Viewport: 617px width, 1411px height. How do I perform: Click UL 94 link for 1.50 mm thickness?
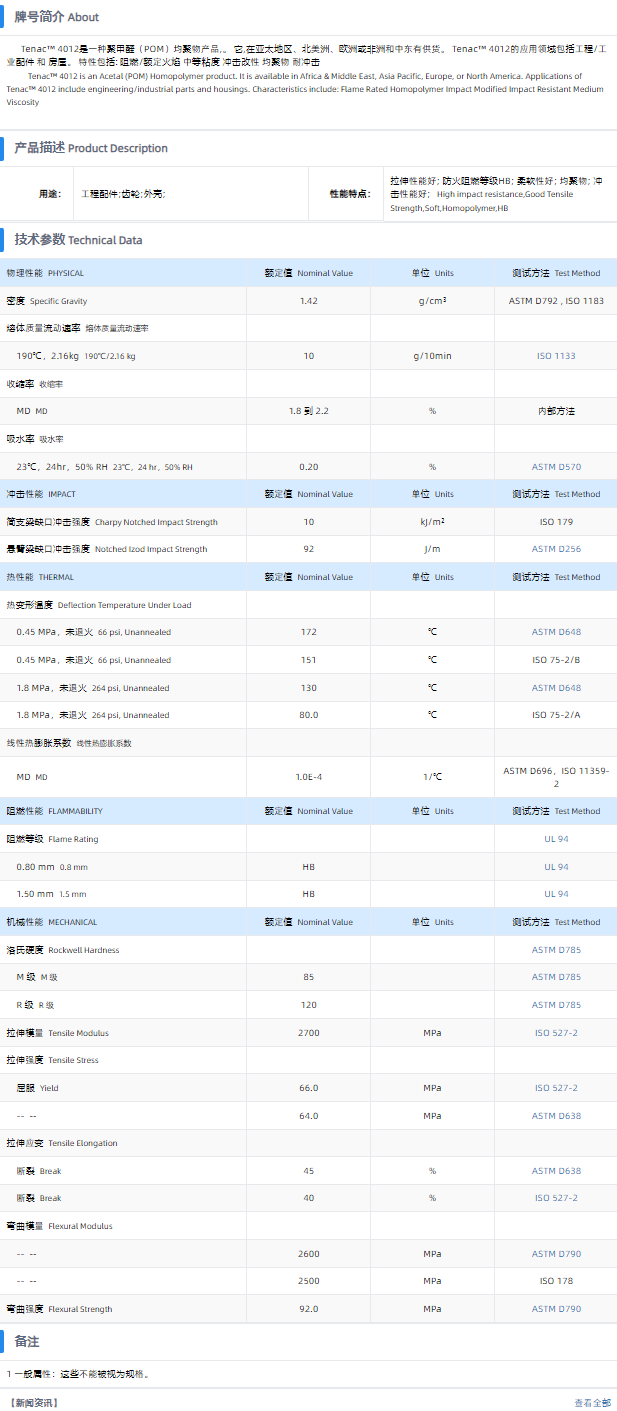coord(556,894)
